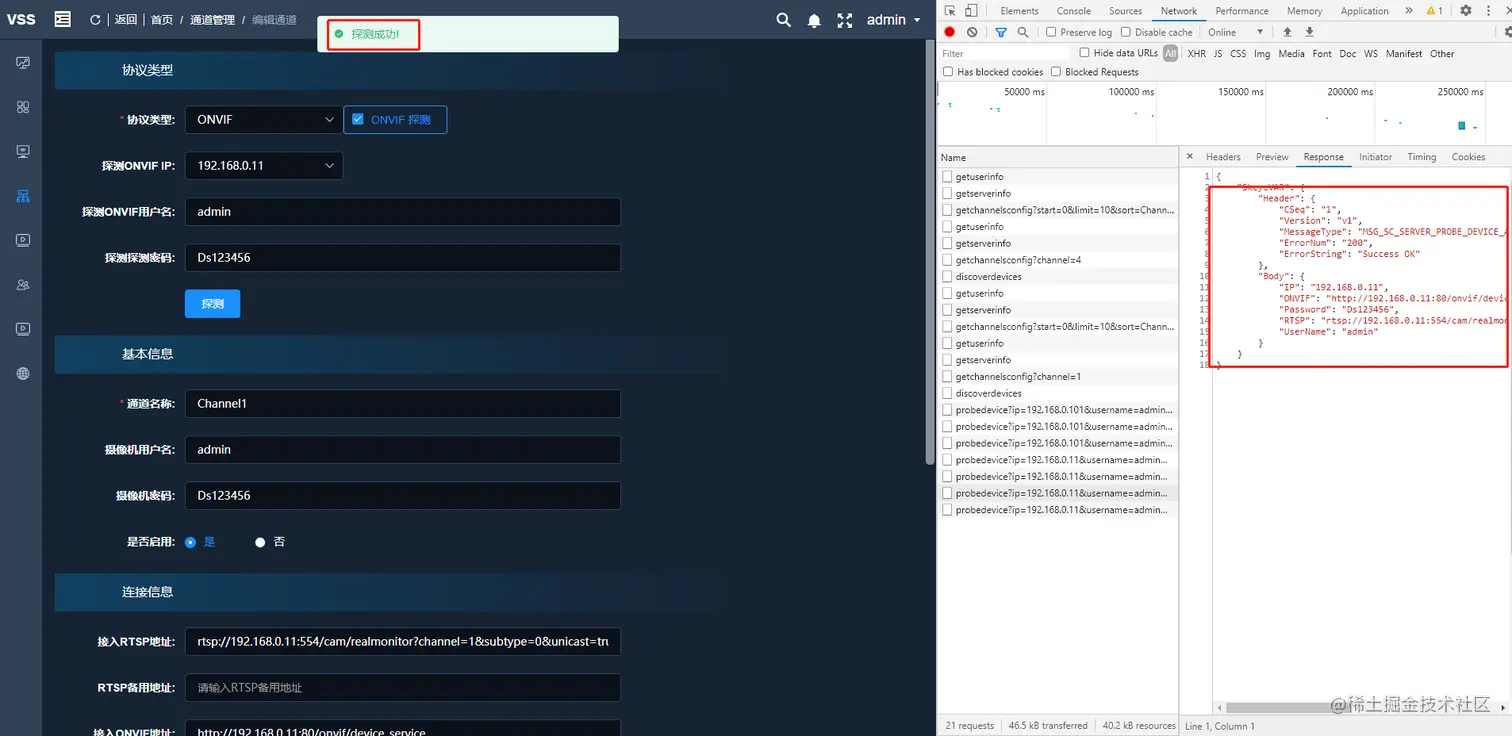Toggle DevTools device toolbar icon

click(x=971, y=11)
